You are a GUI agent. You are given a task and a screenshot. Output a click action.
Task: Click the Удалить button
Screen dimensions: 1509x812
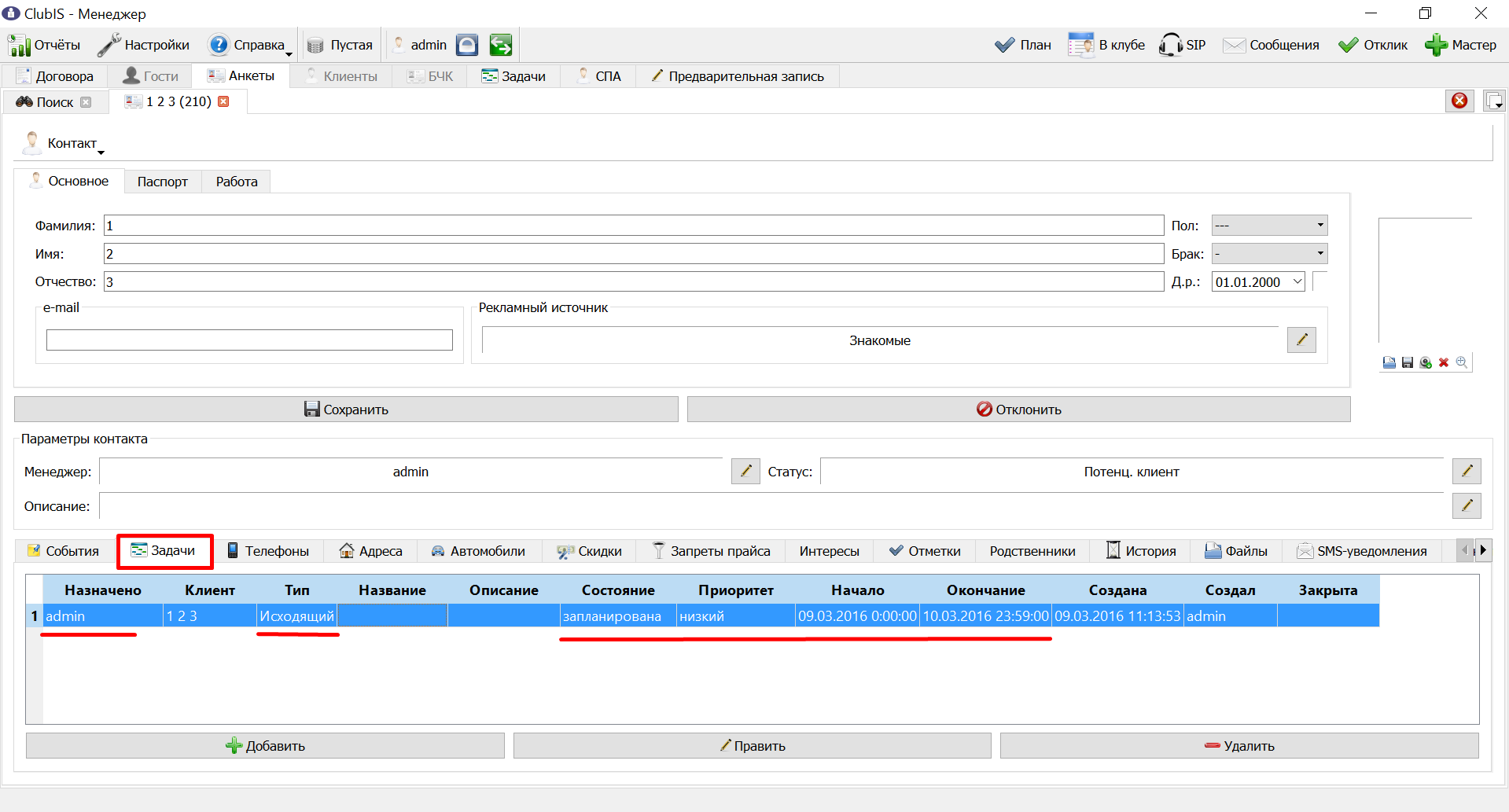pos(1239,746)
